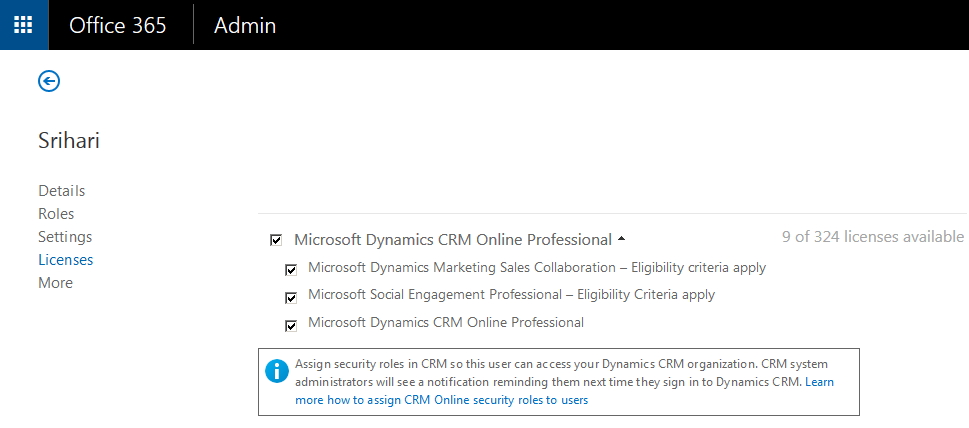Viewport: 969px width, 428px height.
Task: Uncheck Microsoft Dynamics CRM Online Professional parent checkbox
Action: click(276, 240)
